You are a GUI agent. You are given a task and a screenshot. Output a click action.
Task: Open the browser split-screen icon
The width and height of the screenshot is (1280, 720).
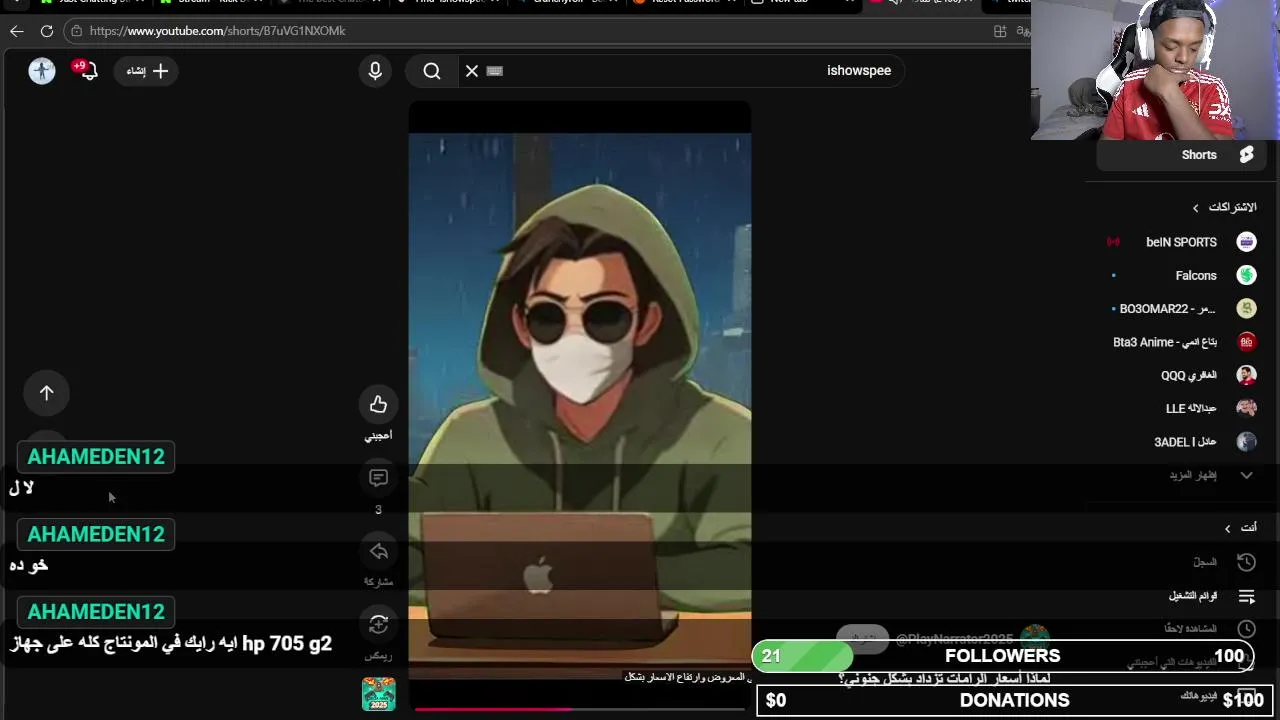pyautogui.click(x=1000, y=31)
